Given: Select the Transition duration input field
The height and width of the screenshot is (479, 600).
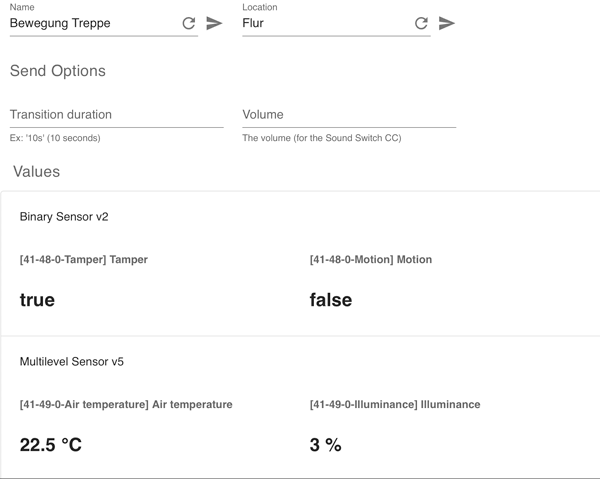Looking at the screenshot, I should point(116,115).
